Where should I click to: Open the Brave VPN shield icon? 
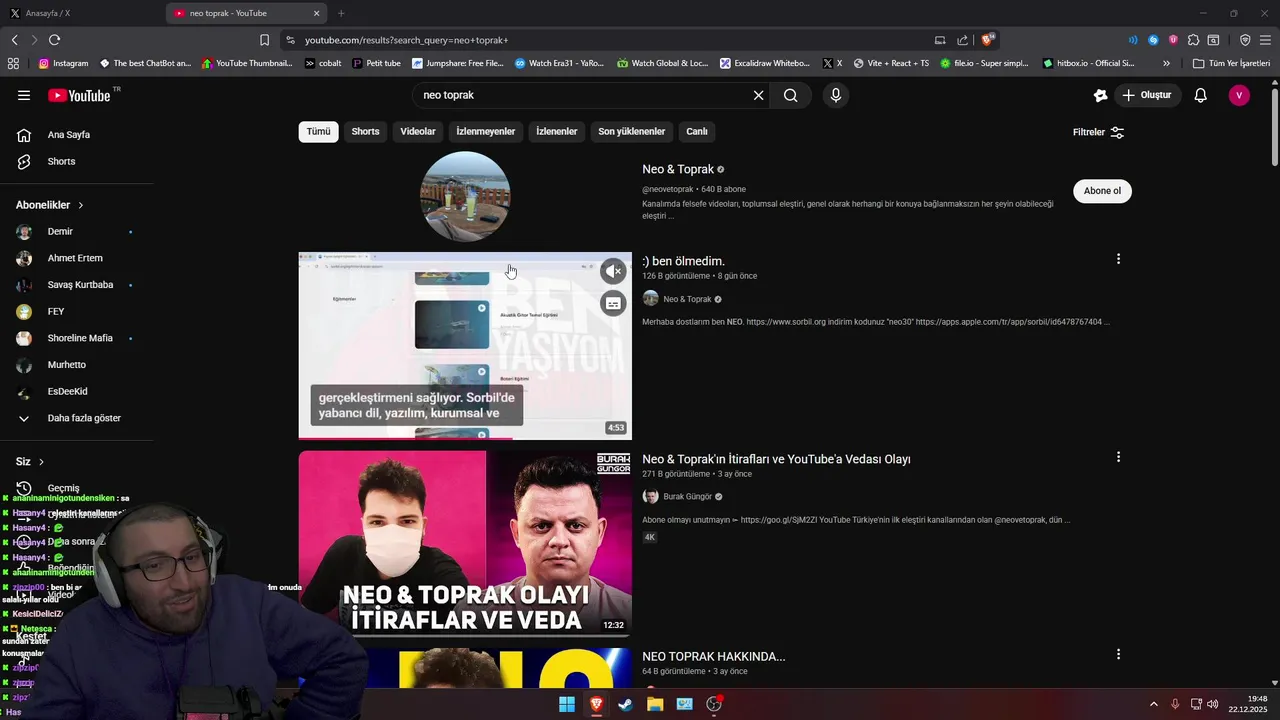tap(1245, 40)
